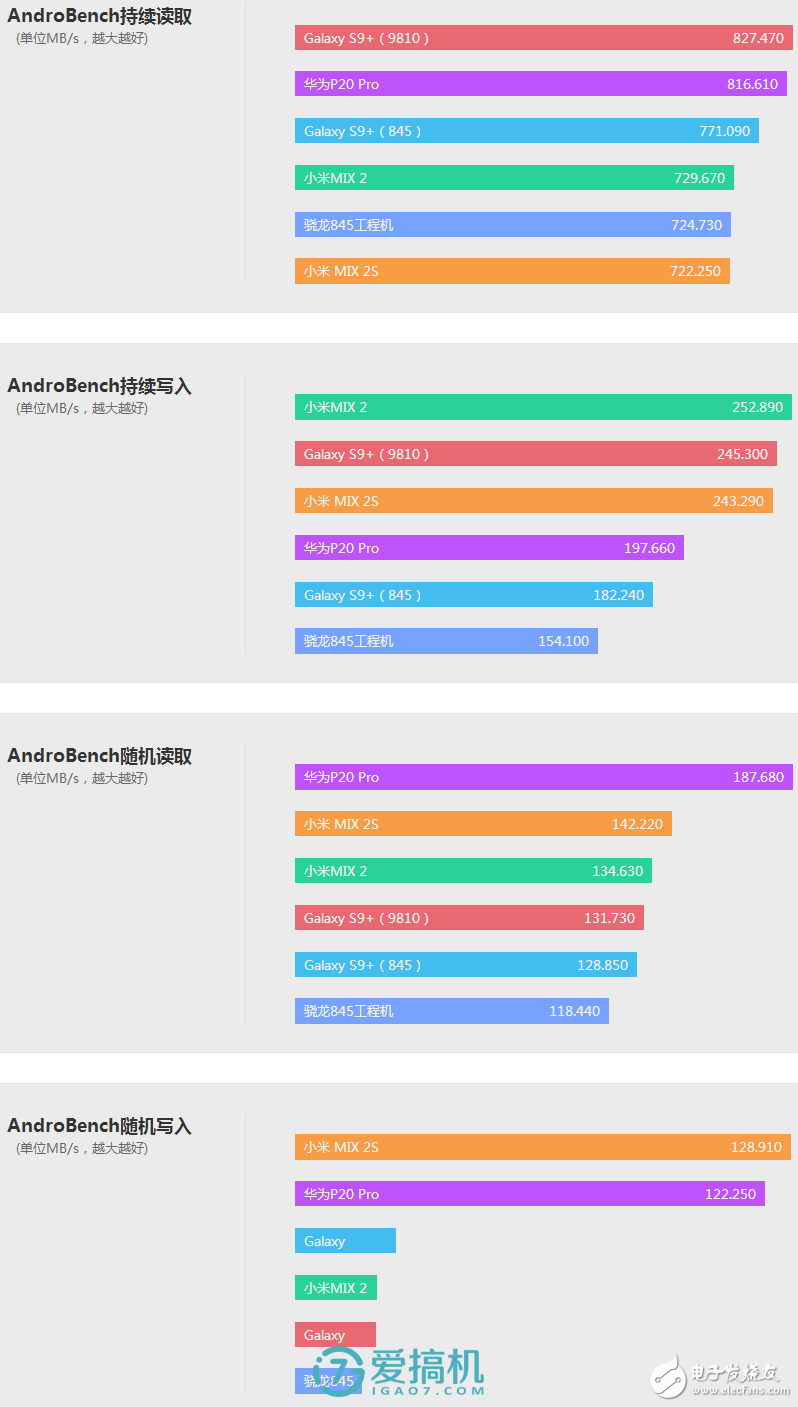Select the 华为P20 Pro bar showing 197.660
Viewport: 798px width, 1407px height.
(x=489, y=548)
